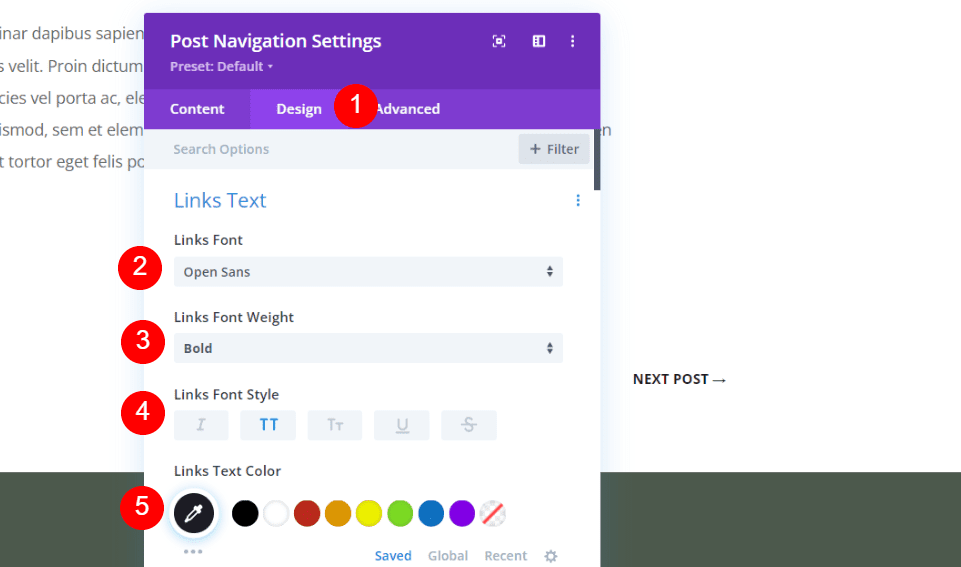
Task: Open the Links Font Weight dropdown
Action: [x=368, y=349]
